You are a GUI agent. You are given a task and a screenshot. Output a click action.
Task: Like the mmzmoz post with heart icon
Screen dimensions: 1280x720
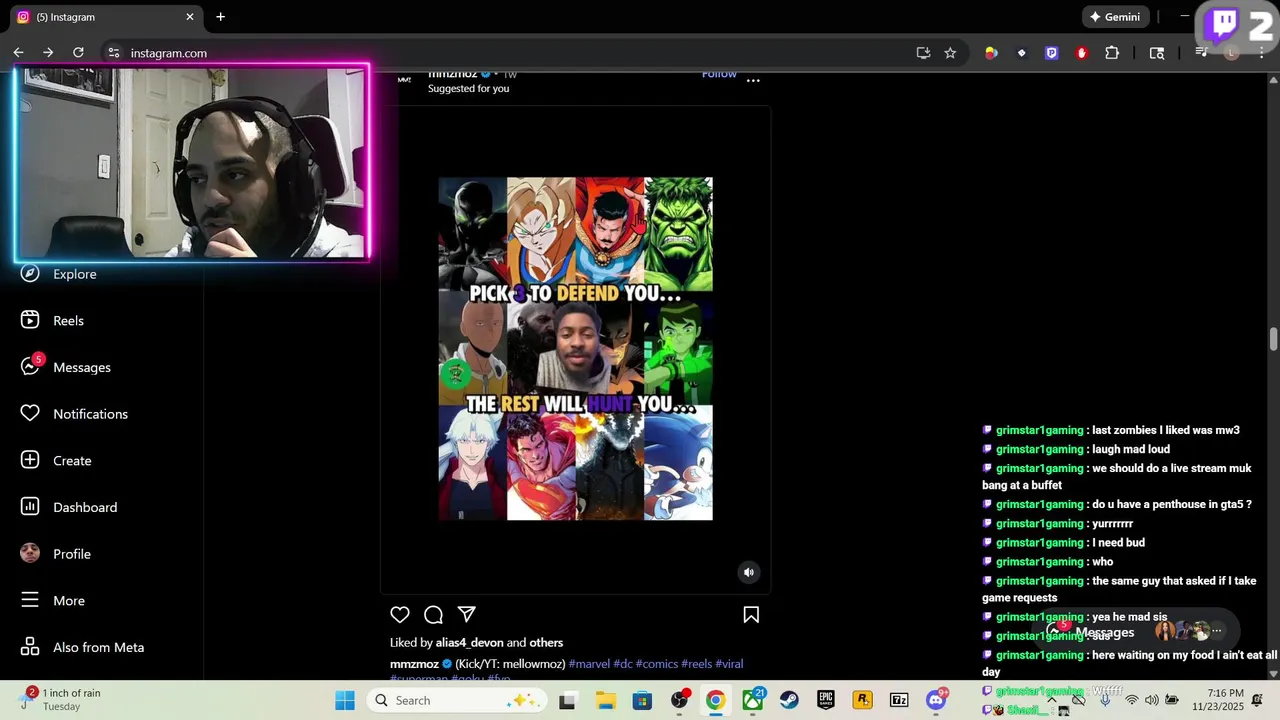point(400,615)
